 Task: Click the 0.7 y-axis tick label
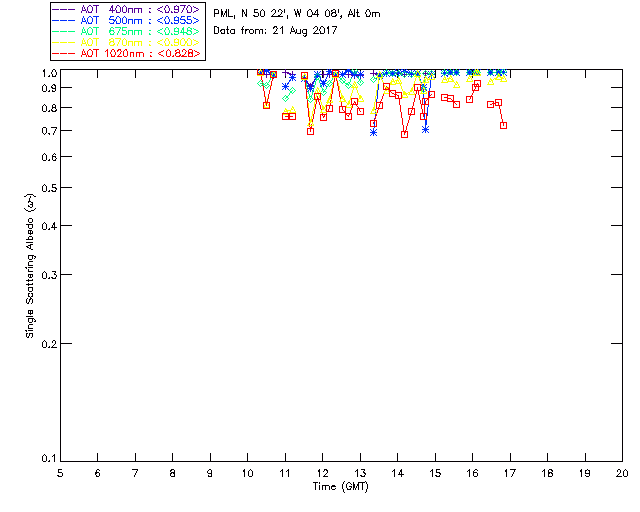click(x=49, y=131)
